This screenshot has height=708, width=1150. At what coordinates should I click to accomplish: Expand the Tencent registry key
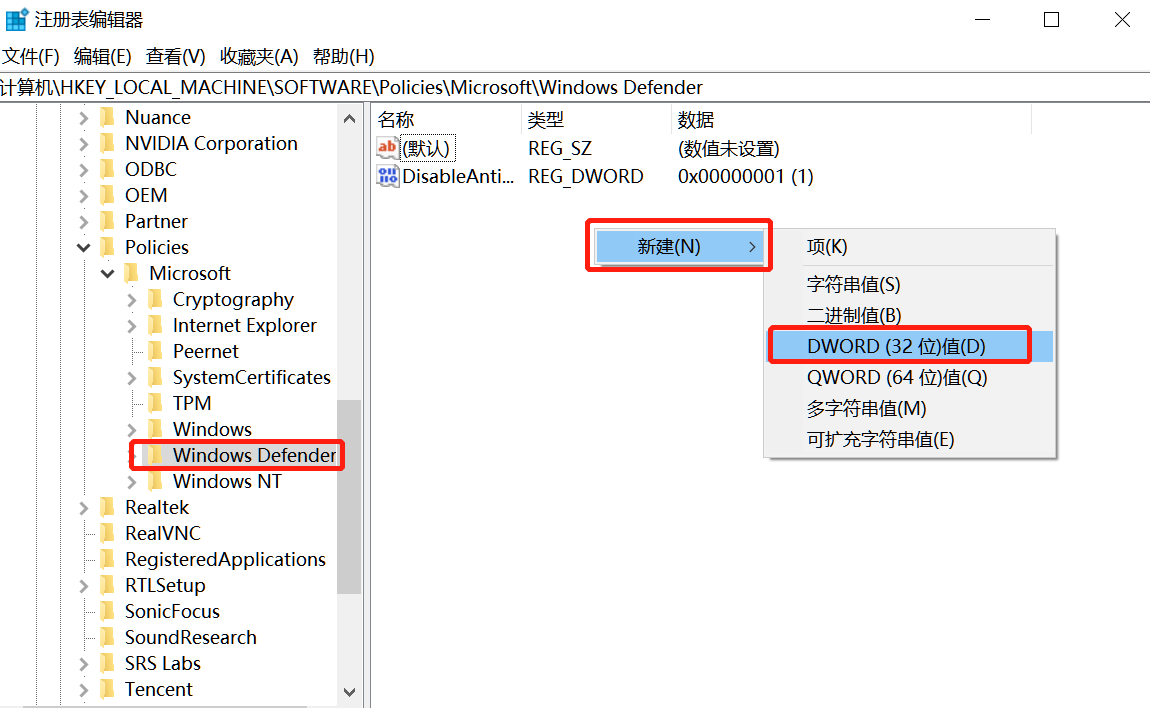pos(82,689)
